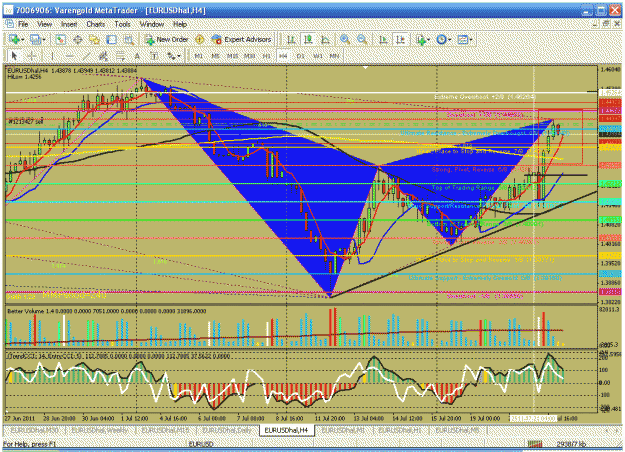Select the Text 'A' tool
The height and width of the screenshot is (452, 625).
137,56
